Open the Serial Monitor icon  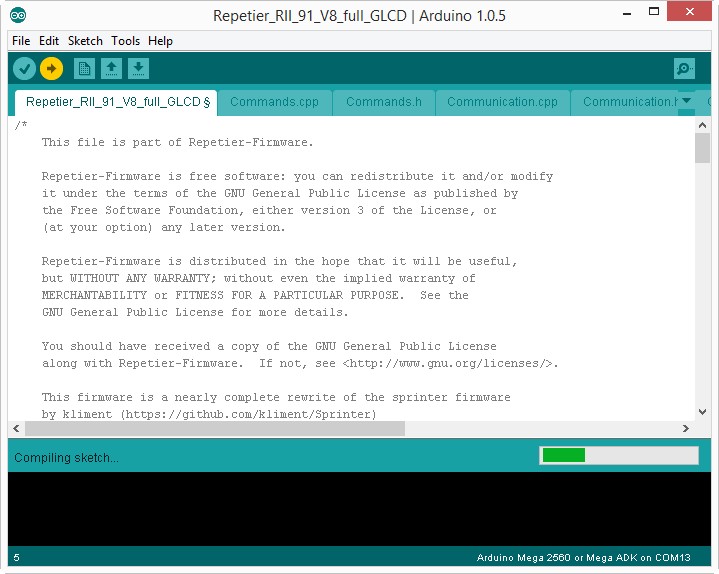tap(684, 69)
